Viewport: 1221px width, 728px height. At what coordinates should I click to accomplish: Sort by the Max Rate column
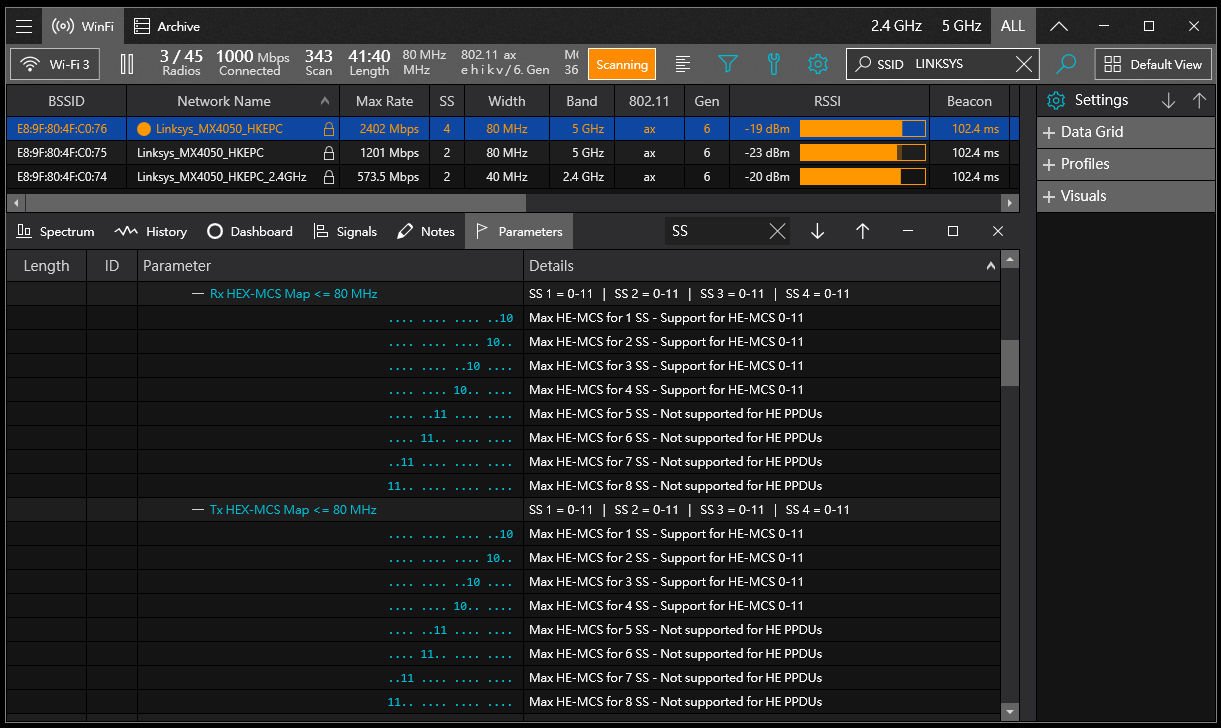coord(384,101)
